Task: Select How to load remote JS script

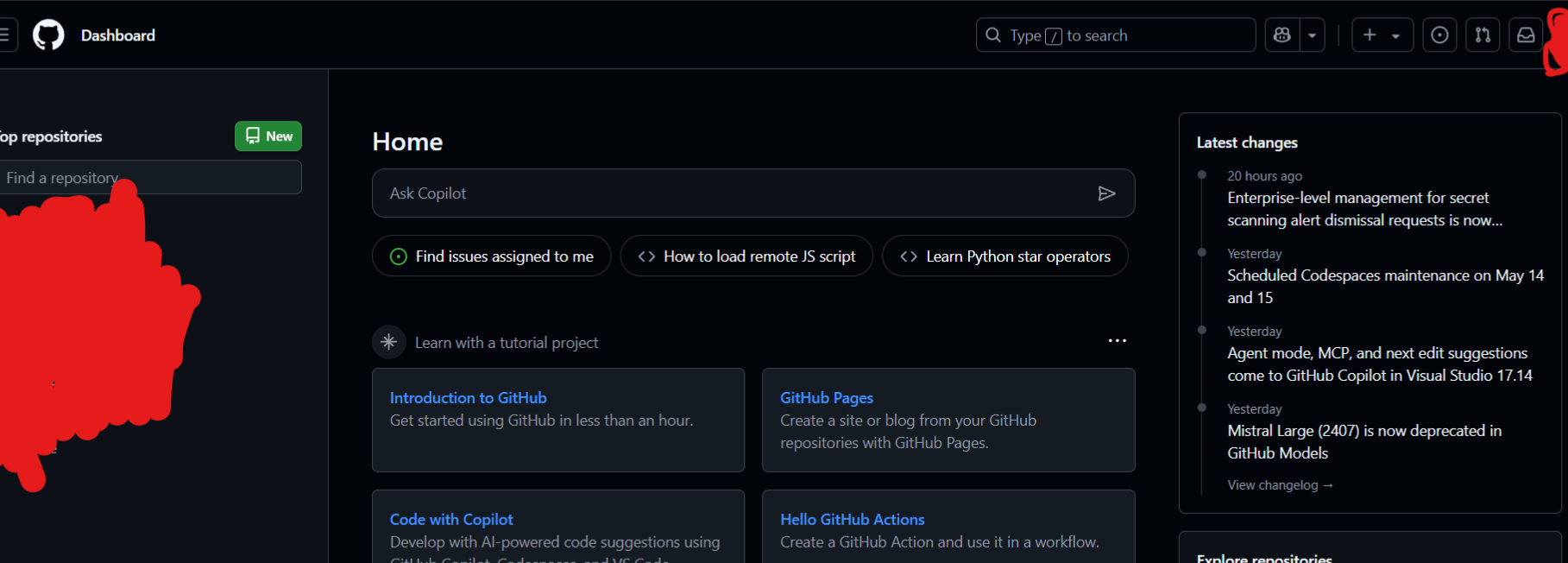Action: [746, 256]
